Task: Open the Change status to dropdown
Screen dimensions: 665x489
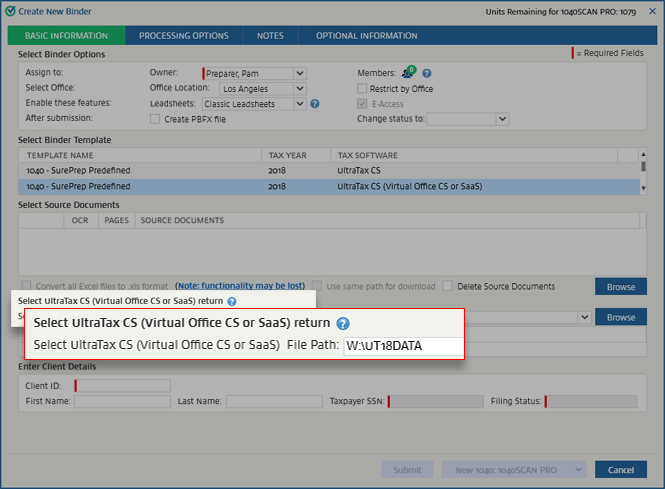Action: coord(503,119)
